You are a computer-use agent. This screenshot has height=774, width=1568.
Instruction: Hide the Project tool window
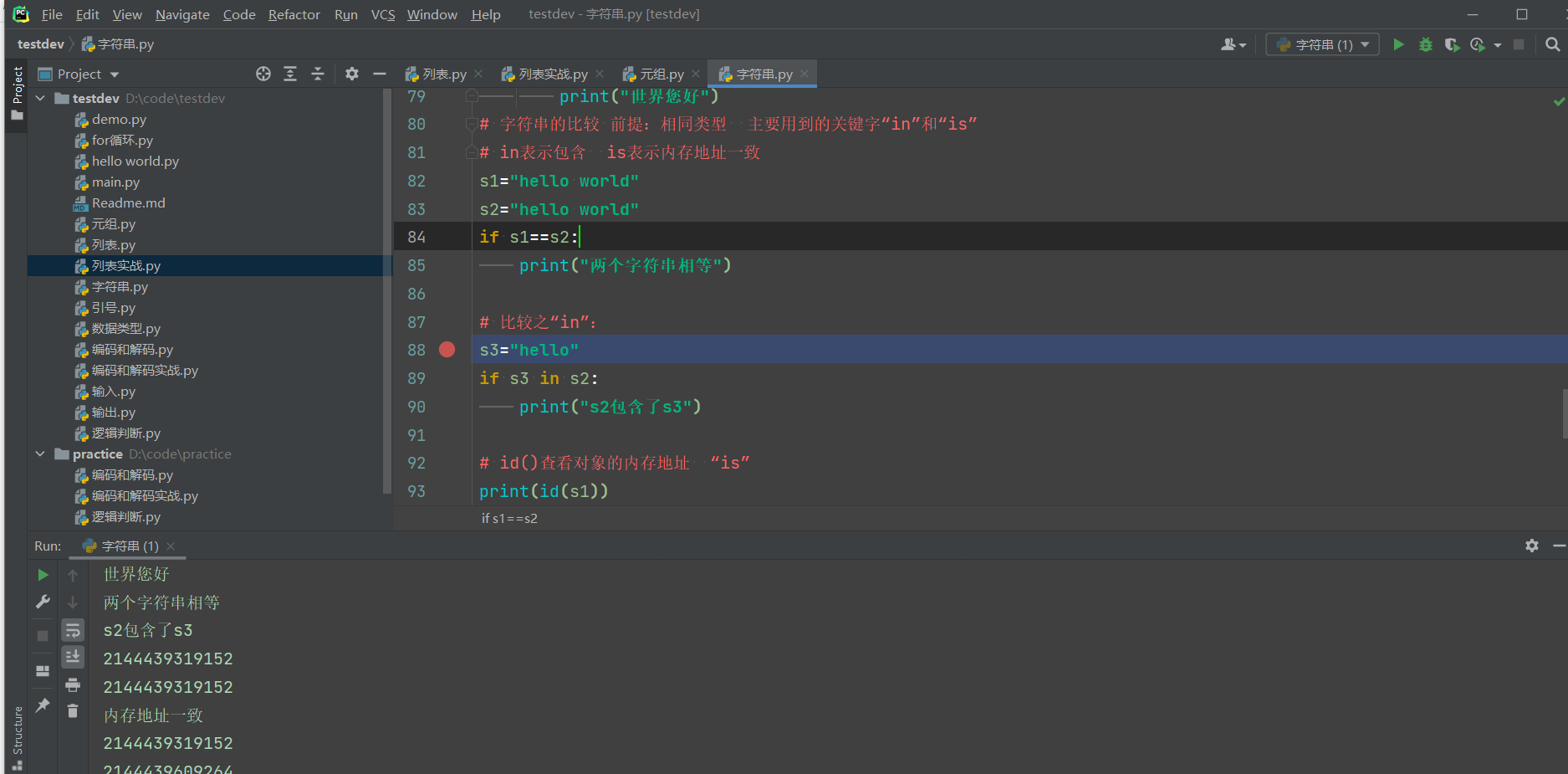380,74
